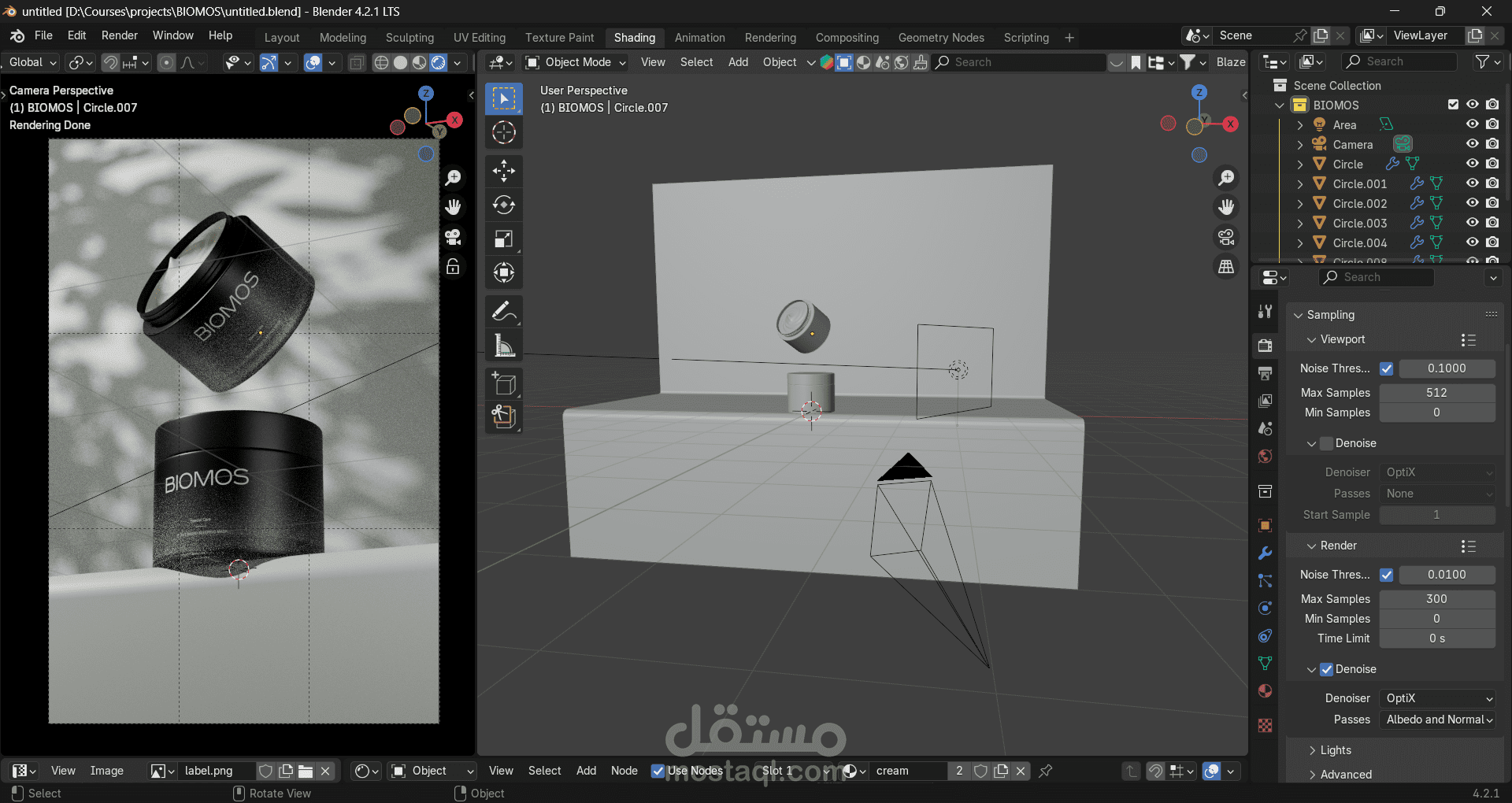This screenshot has width=1512, height=803.
Task: Expand the Area light tree item
Action: pyautogui.click(x=1300, y=125)
